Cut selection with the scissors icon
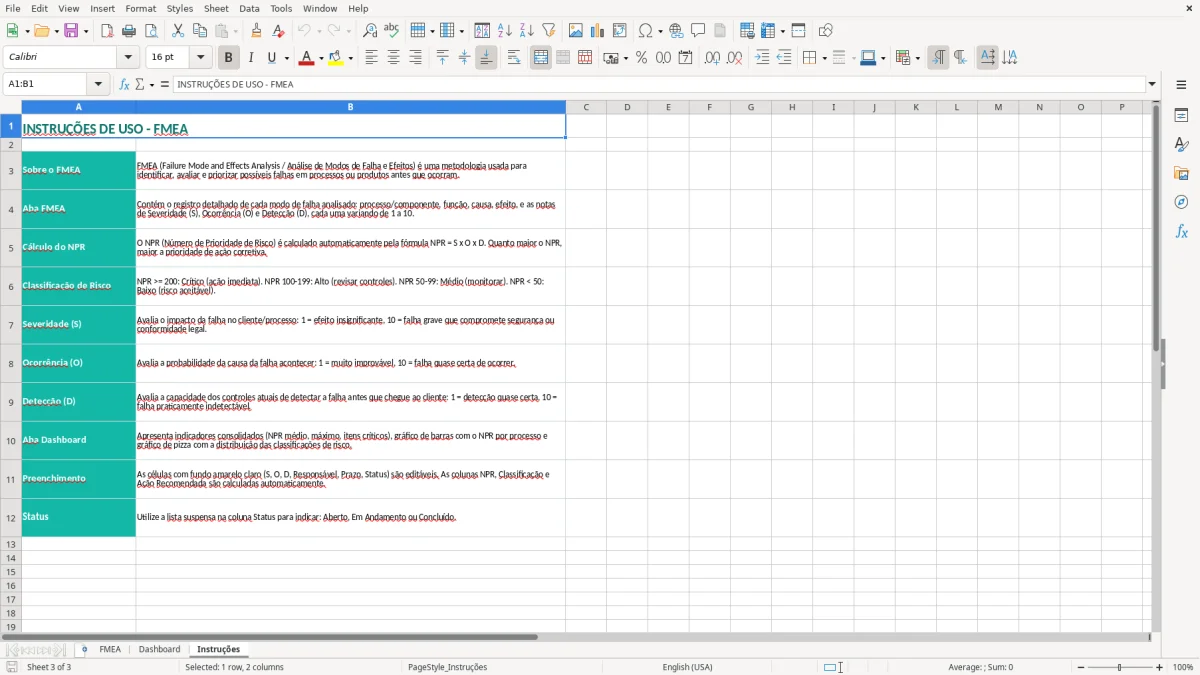 click(178, 31)
